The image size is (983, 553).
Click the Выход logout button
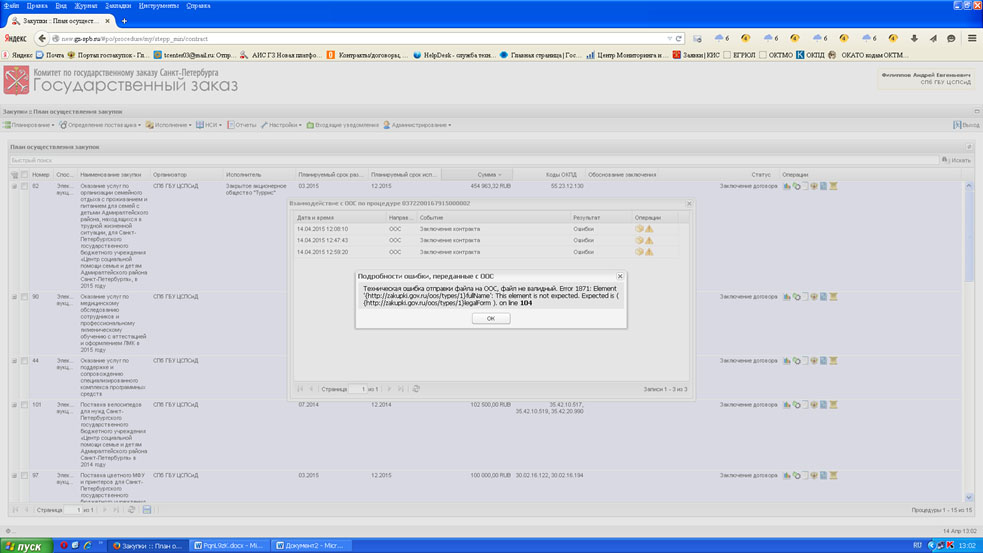pos(966,125)
